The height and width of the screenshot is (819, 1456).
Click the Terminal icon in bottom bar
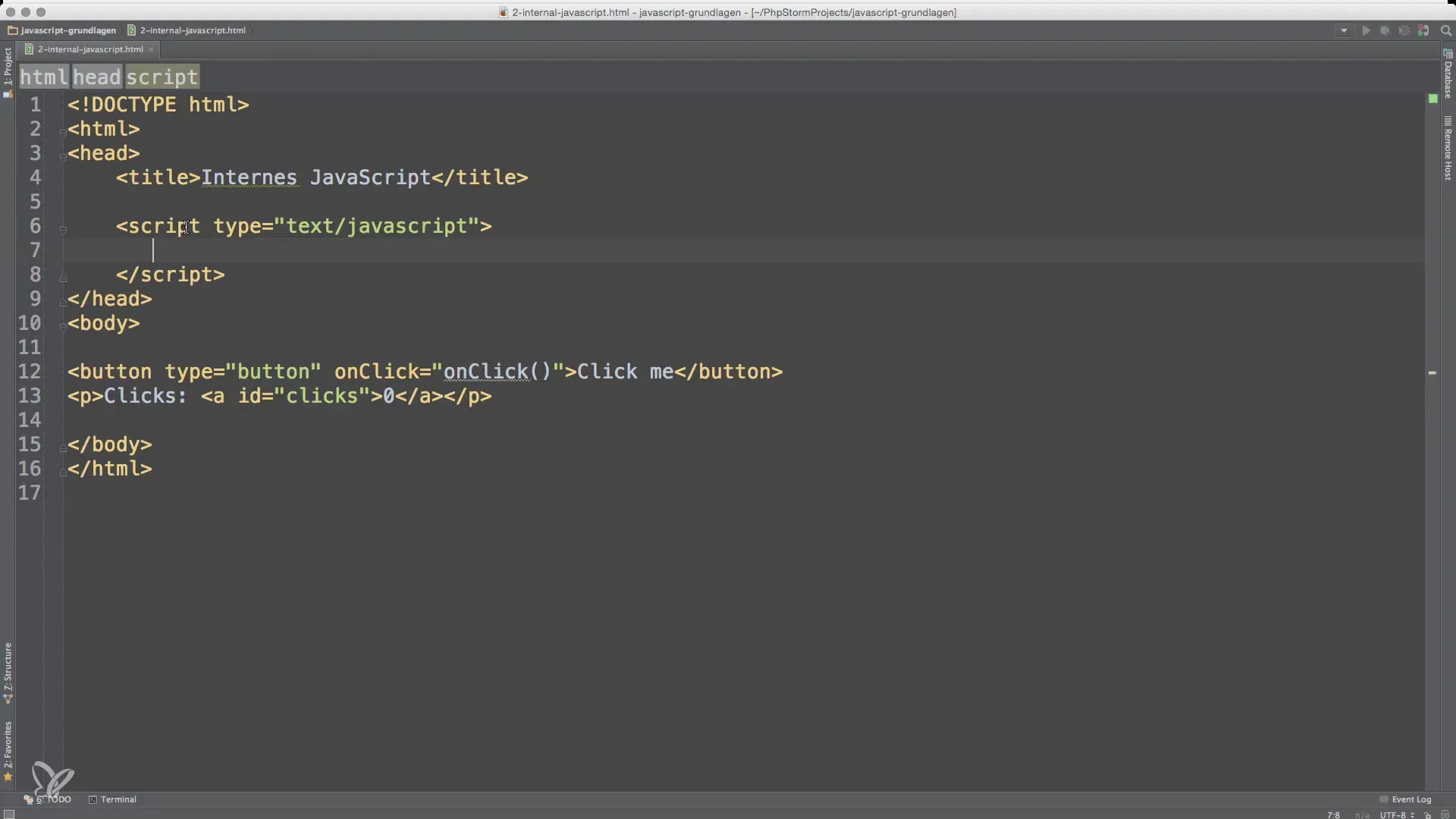pyautogui.click(x=93, y=799)
